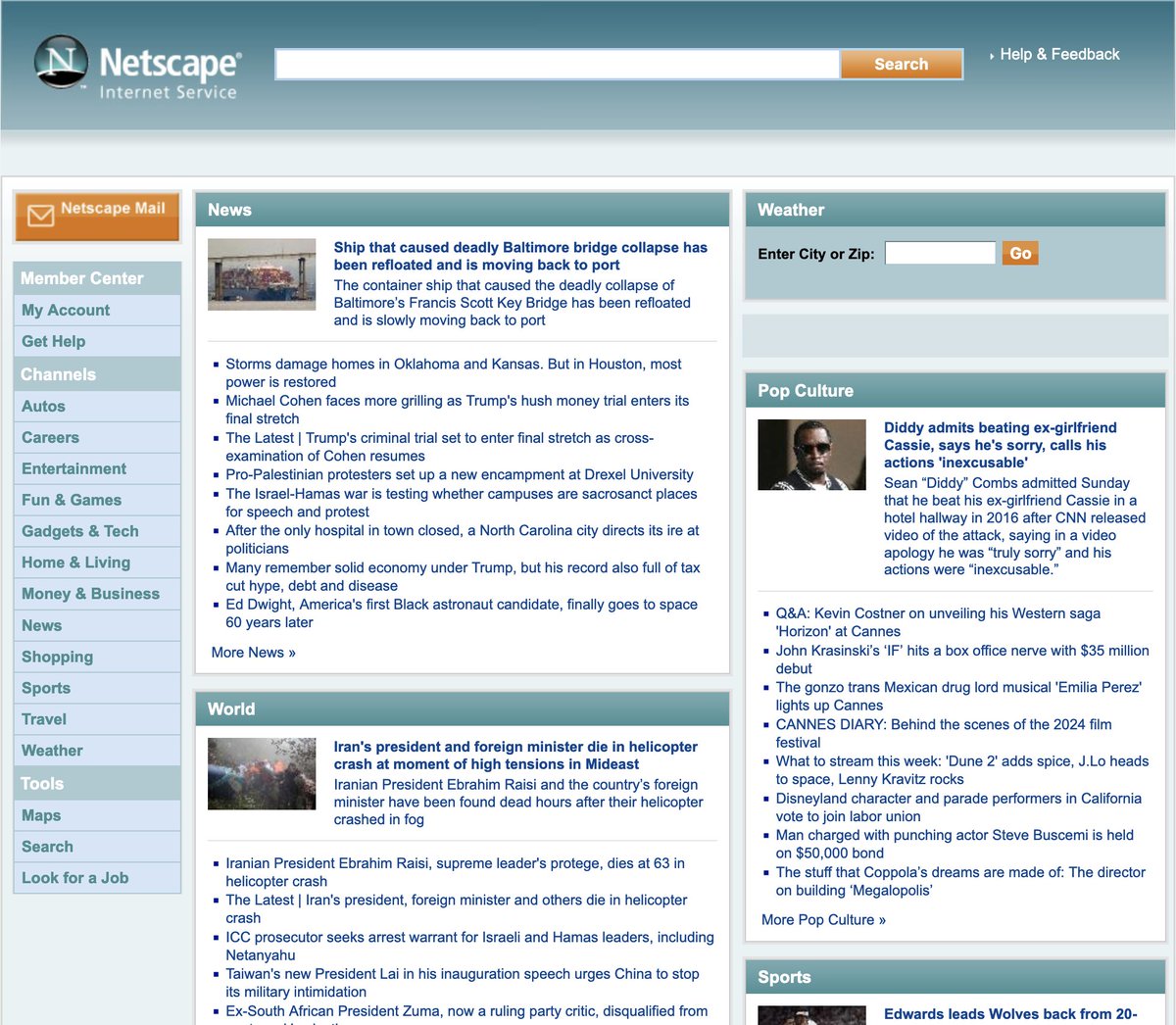The height and width of the screenshot is (1025, 1176).
Task: Open Ex-South African President Zuma story
Action: [x=466, y=1014]
